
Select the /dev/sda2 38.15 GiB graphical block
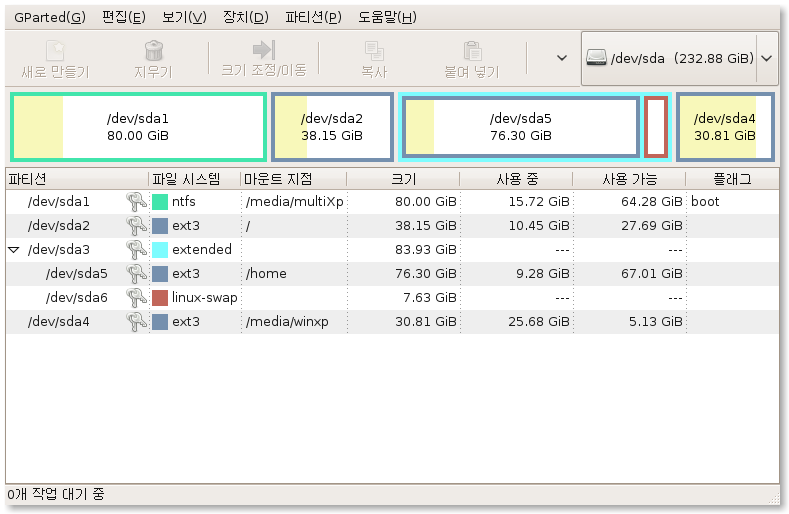point(332,127)
